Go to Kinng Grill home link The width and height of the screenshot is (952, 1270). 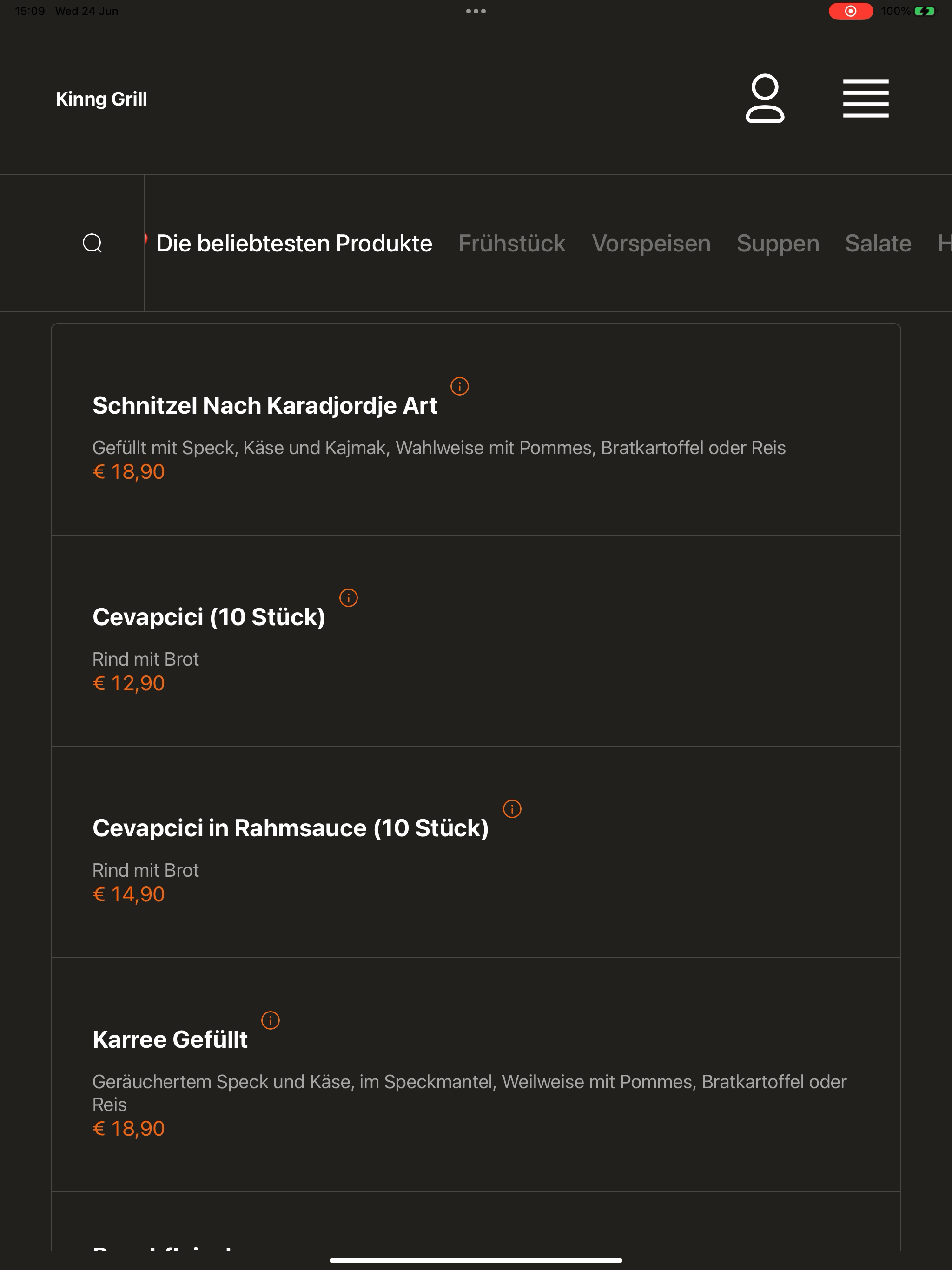tap(101, 99)
